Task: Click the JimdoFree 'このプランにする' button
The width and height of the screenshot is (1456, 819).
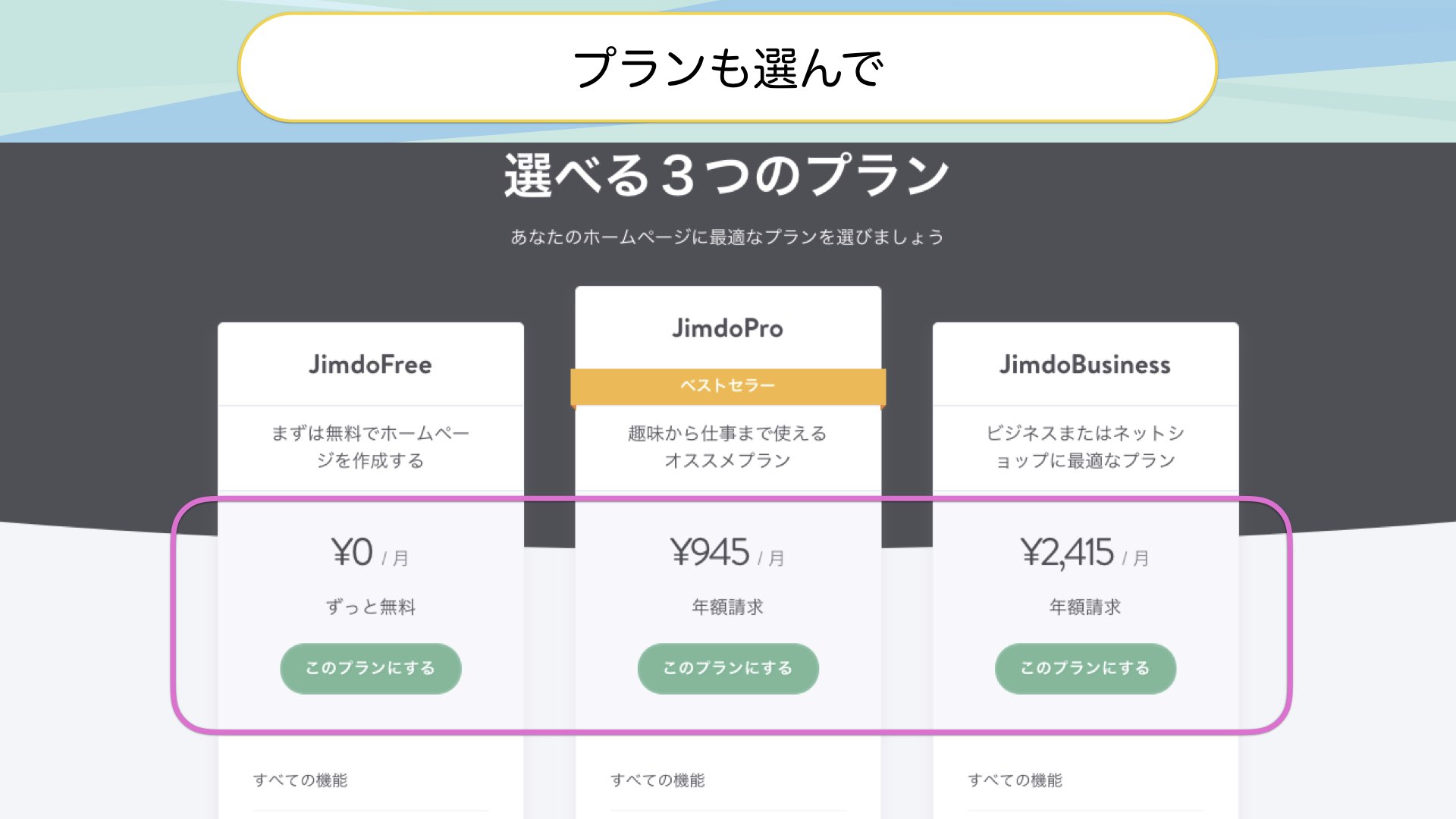Action: [370, 668]
